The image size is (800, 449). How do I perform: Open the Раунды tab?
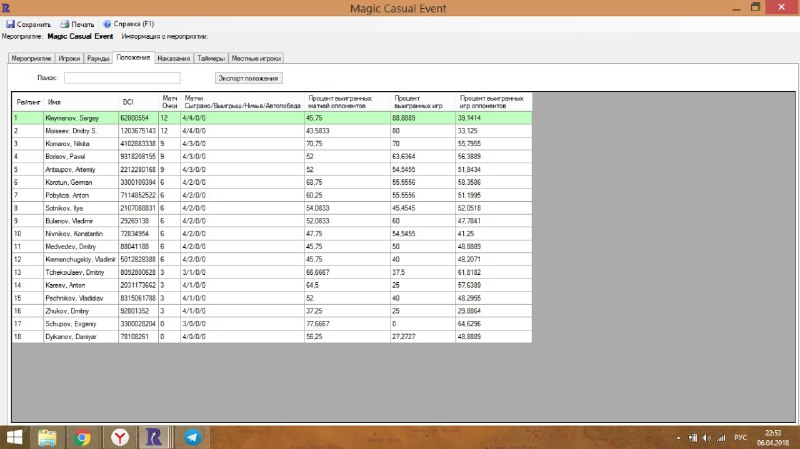[98, 58]
